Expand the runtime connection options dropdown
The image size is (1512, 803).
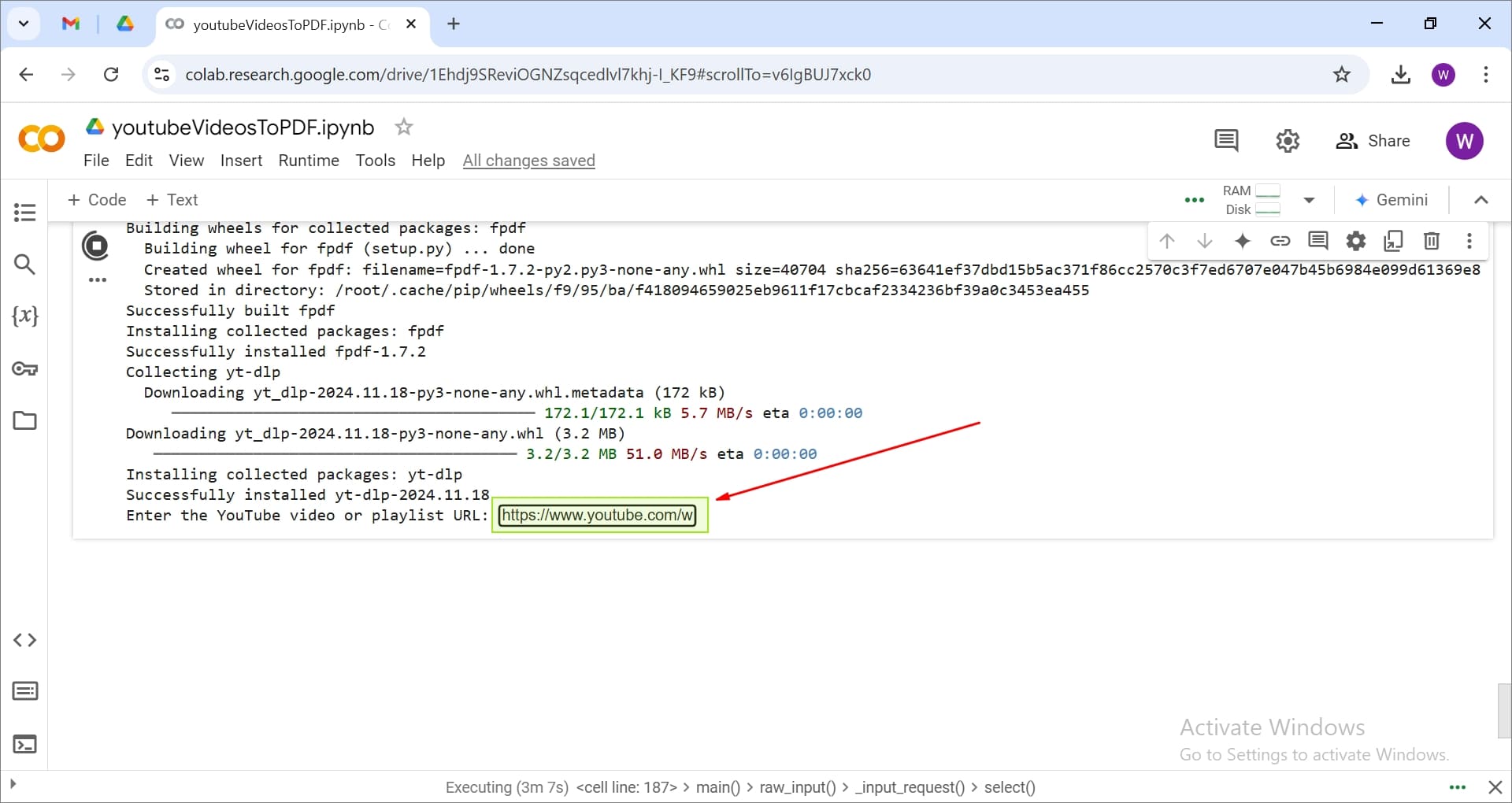1309,200
